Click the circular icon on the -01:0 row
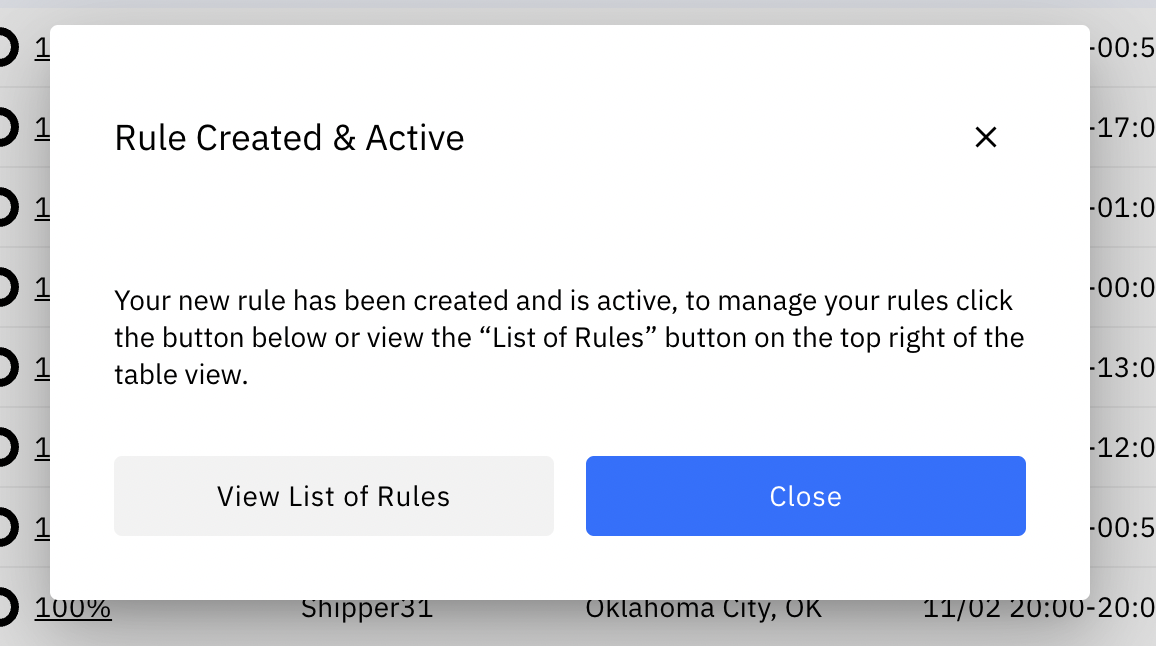Image resolution: width=1156 pixels, height=646 pixels. (5, 208)
